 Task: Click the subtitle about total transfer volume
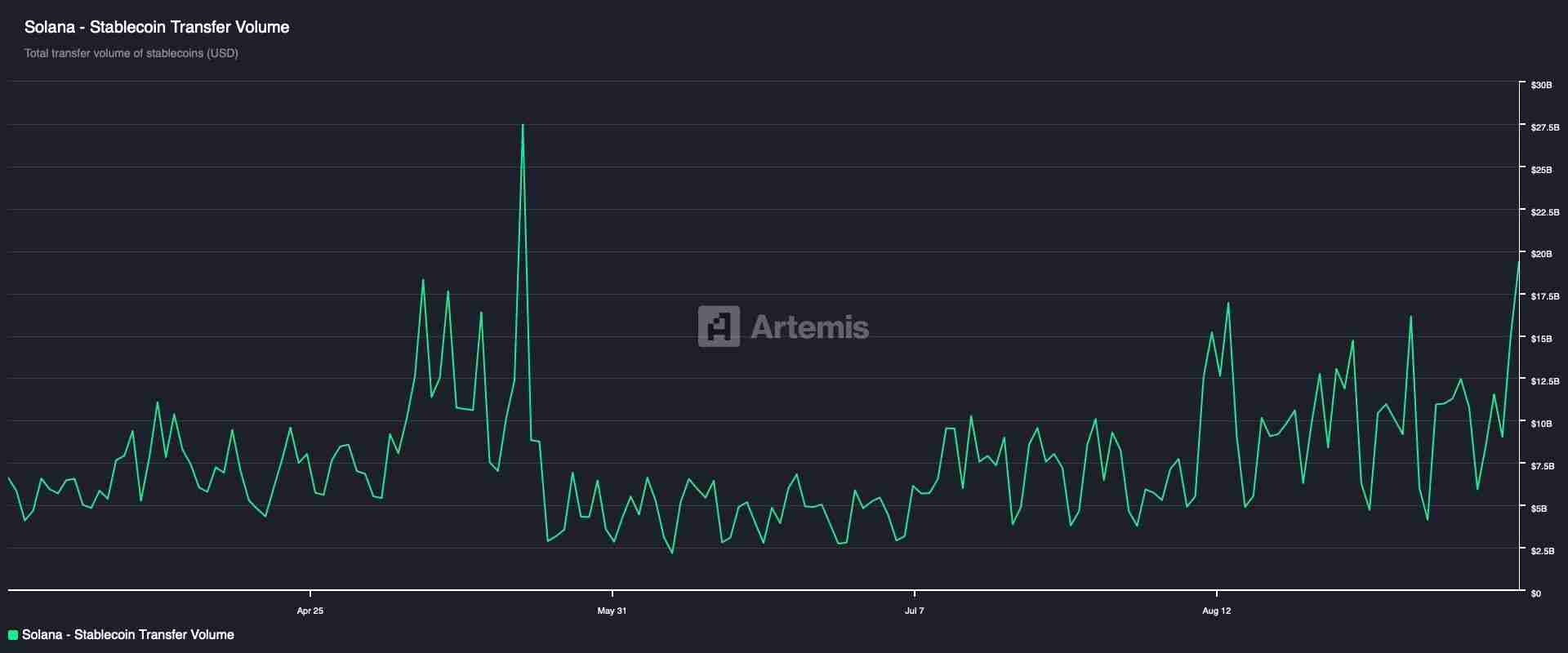(x=131, y=53)
